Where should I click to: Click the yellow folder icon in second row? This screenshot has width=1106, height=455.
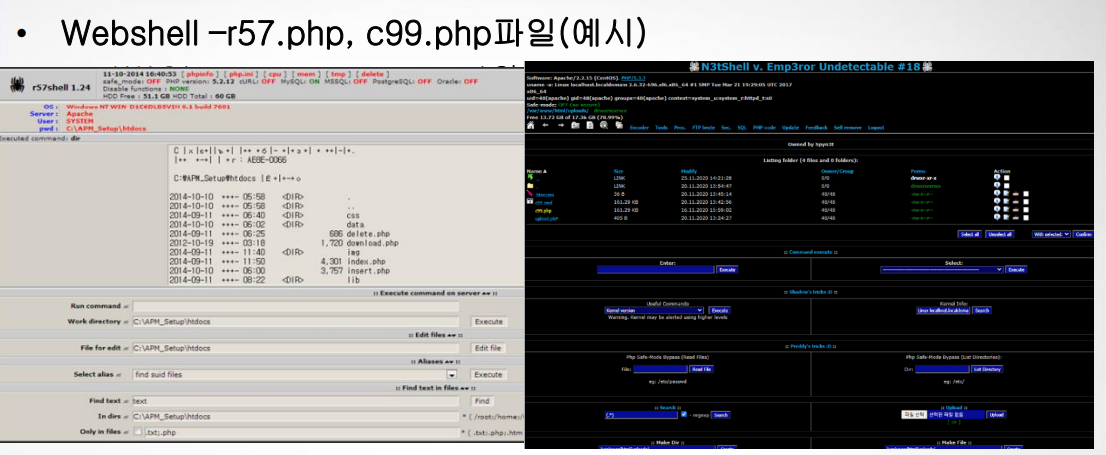click(530, 186)
